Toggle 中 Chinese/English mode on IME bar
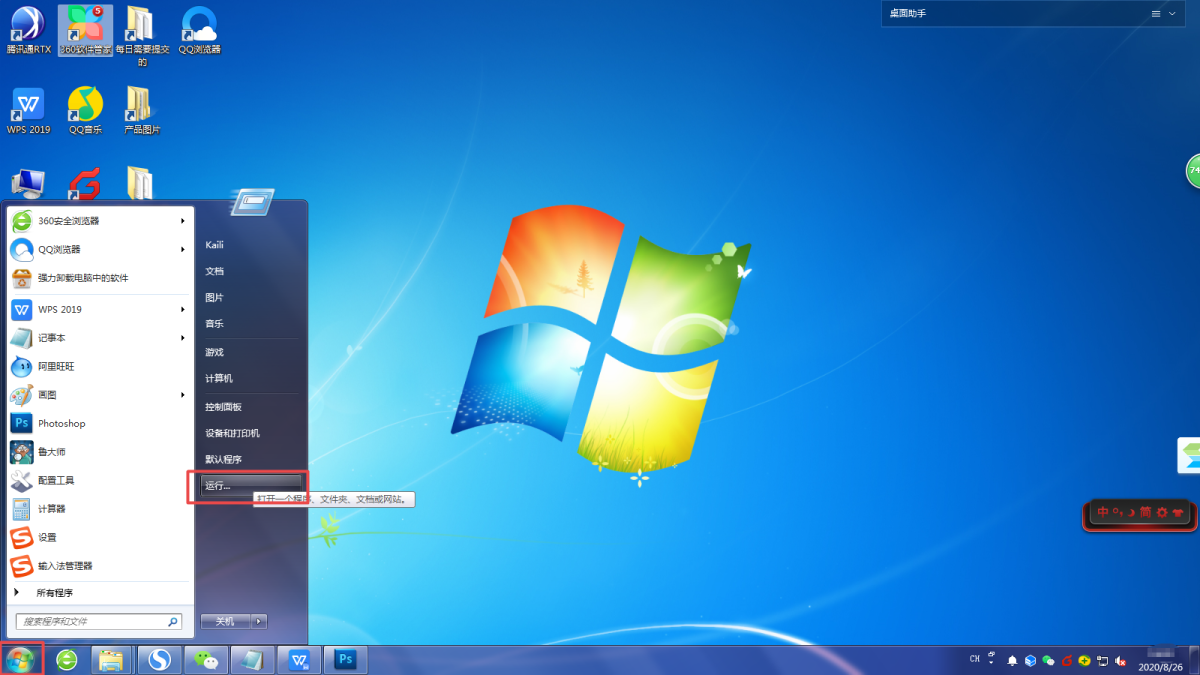The image size is (1200, 675). coord(1103,513)
